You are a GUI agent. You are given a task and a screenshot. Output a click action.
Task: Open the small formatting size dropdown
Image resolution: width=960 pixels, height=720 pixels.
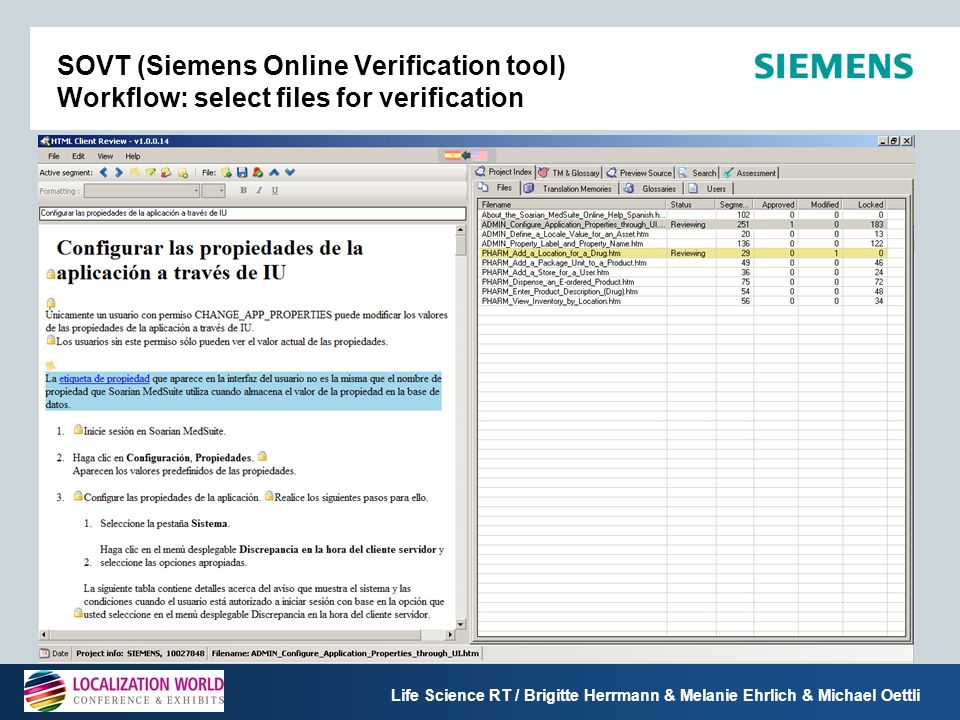click(x=214, y=191)
